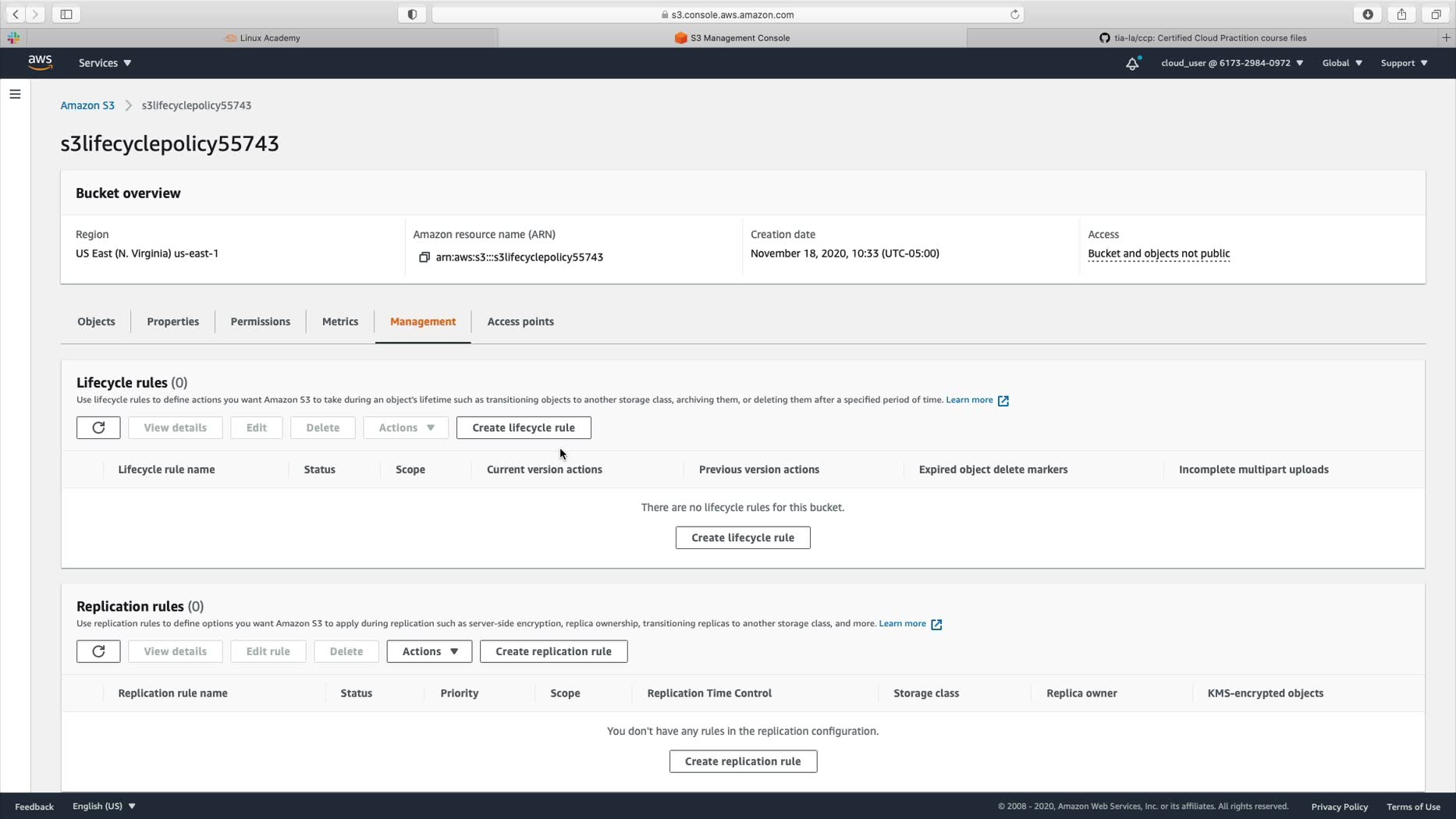Image resolution: width=1456 pixels, height=819 pixels.
Task: Click the Safari share icon
Action: 1401,14
